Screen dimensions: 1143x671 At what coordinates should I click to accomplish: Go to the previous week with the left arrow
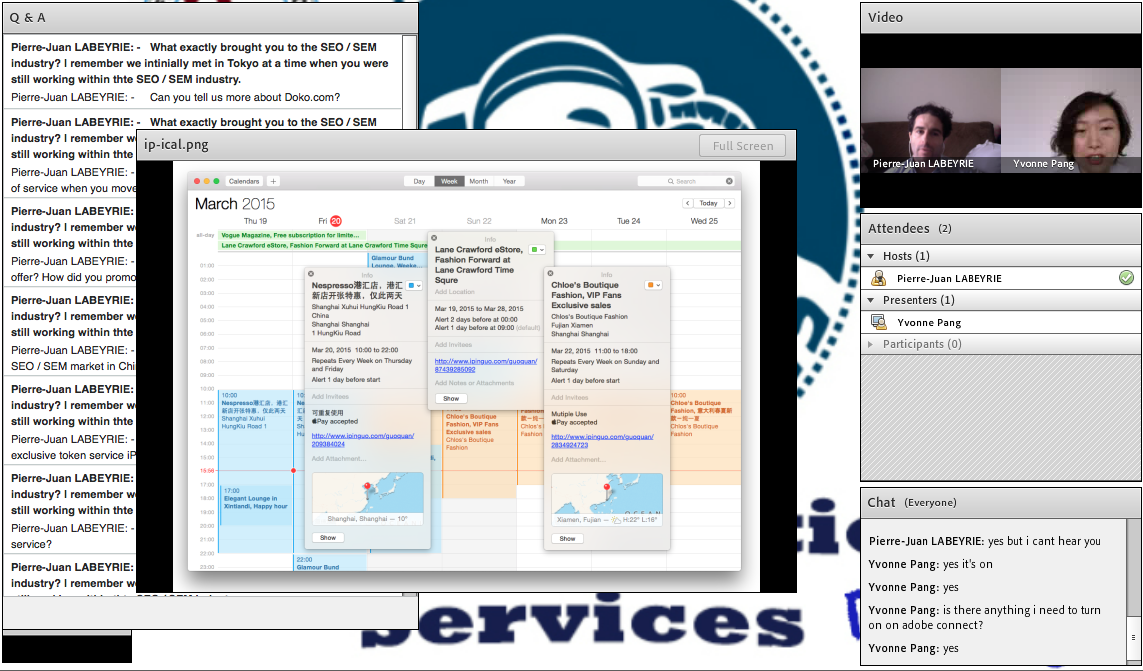click(687, 203)
